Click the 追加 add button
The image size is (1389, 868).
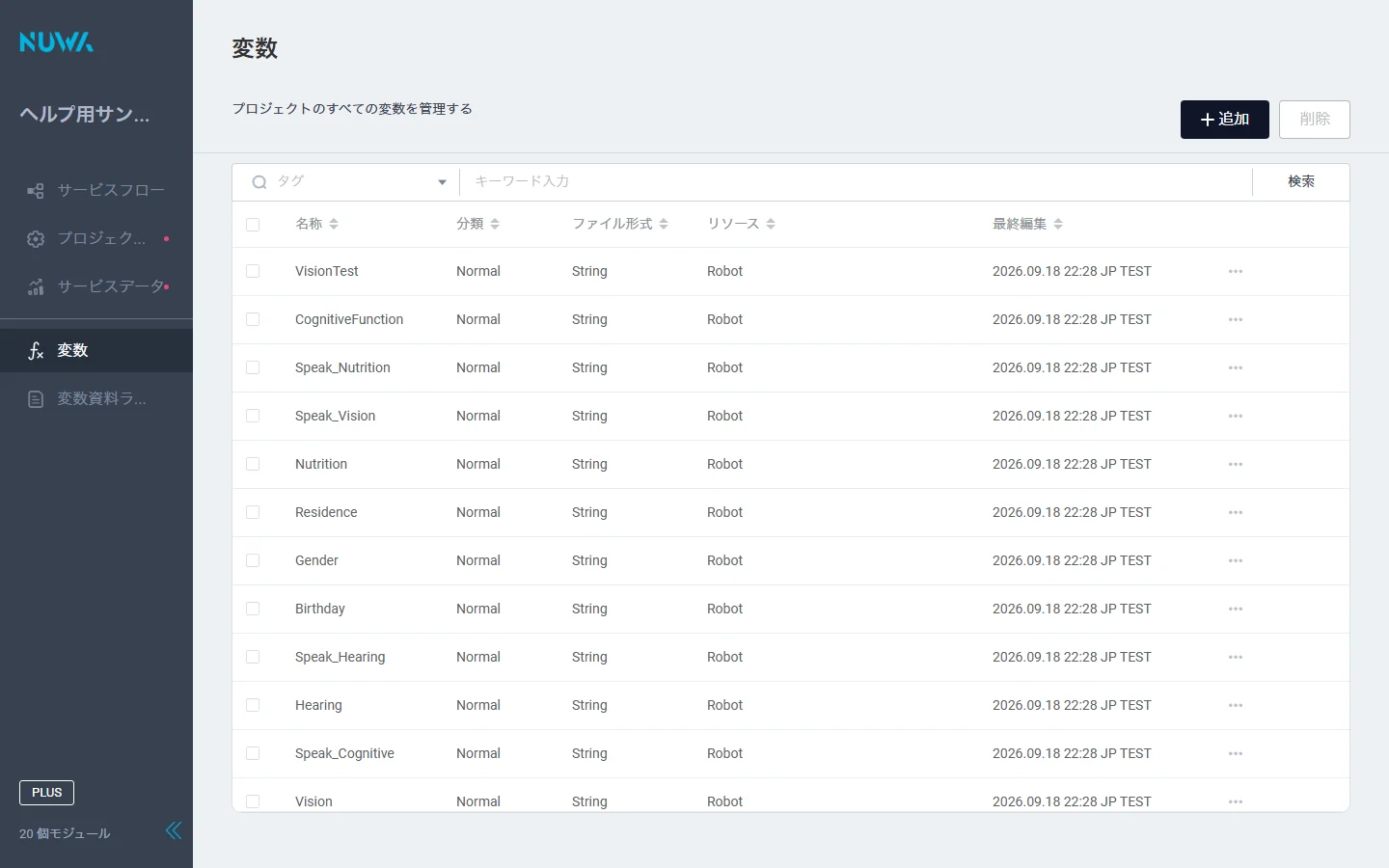point(1225,120)
